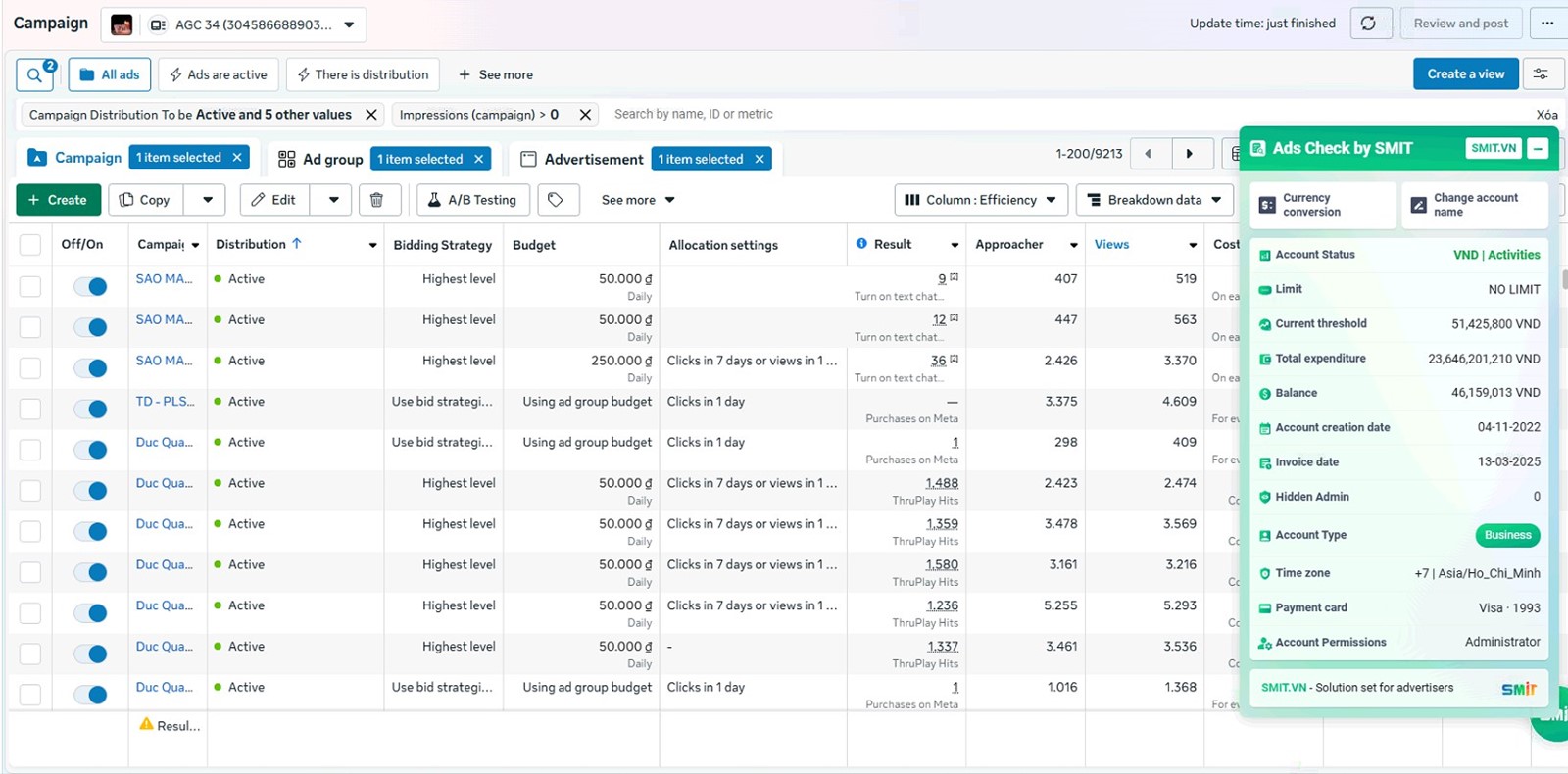The height and width of the screenshot is (774, 1568).
Task: Click the SMIT.VN badge in panel header
Action: pyautogui.click(x=1494, y=149)
